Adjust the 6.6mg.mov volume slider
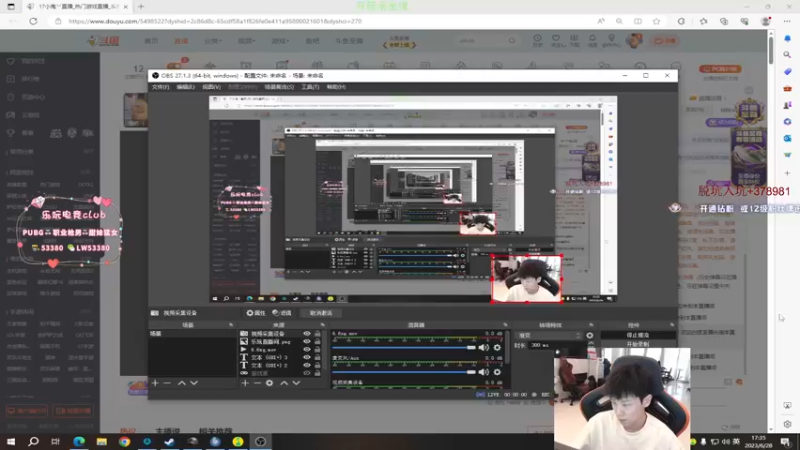This screenshot has height=450, width=800. coord(404,348)
